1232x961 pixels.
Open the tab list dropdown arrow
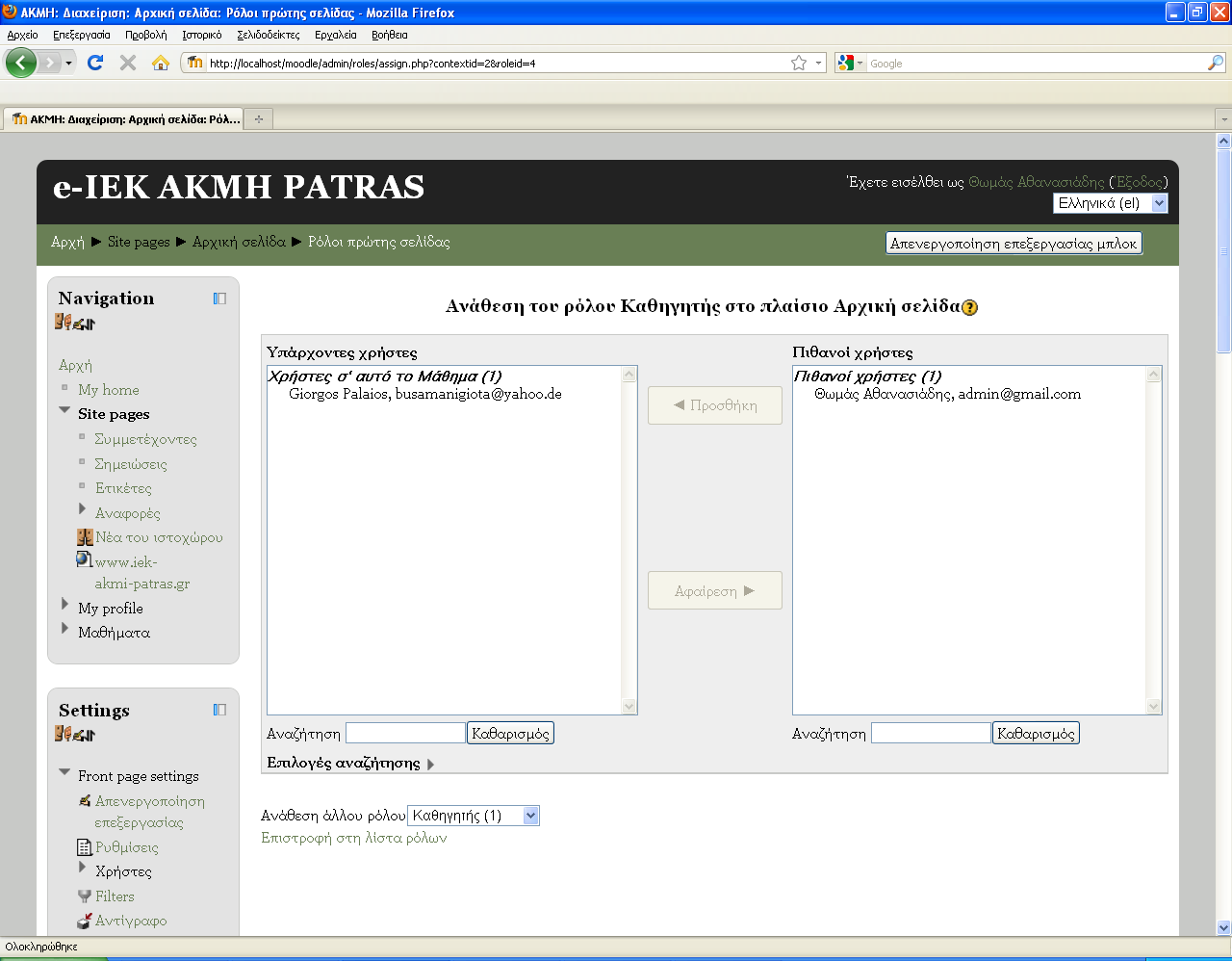tap(1223, 119)
